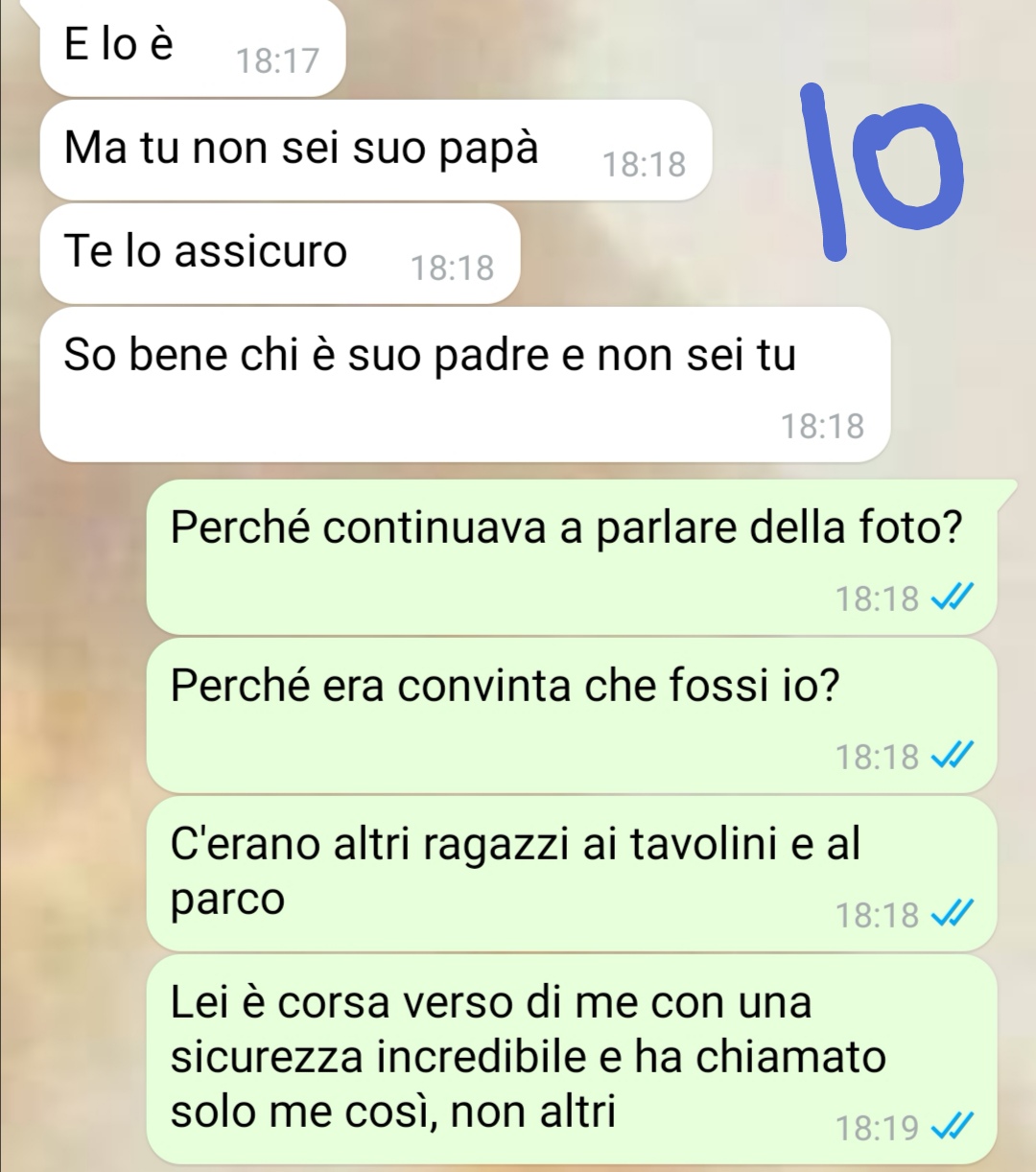Image resolution: width=1036 pixels, height=1172 pixels.
Task: Click 18:18 timestamp beside 'suo papà' message
Action: pos(644,165)
